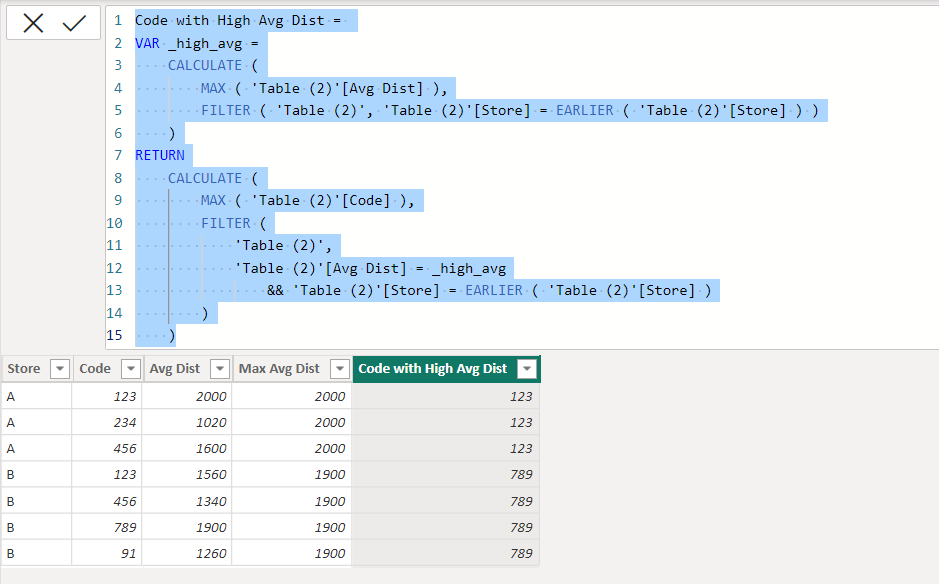Click EARLIER function on line 13

(x=494, y=291)
